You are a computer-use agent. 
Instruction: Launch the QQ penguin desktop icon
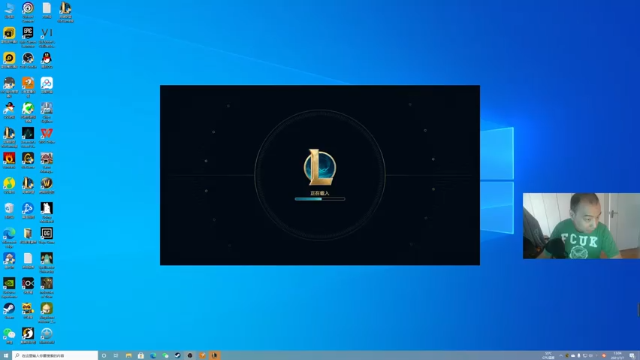[47, 58]
